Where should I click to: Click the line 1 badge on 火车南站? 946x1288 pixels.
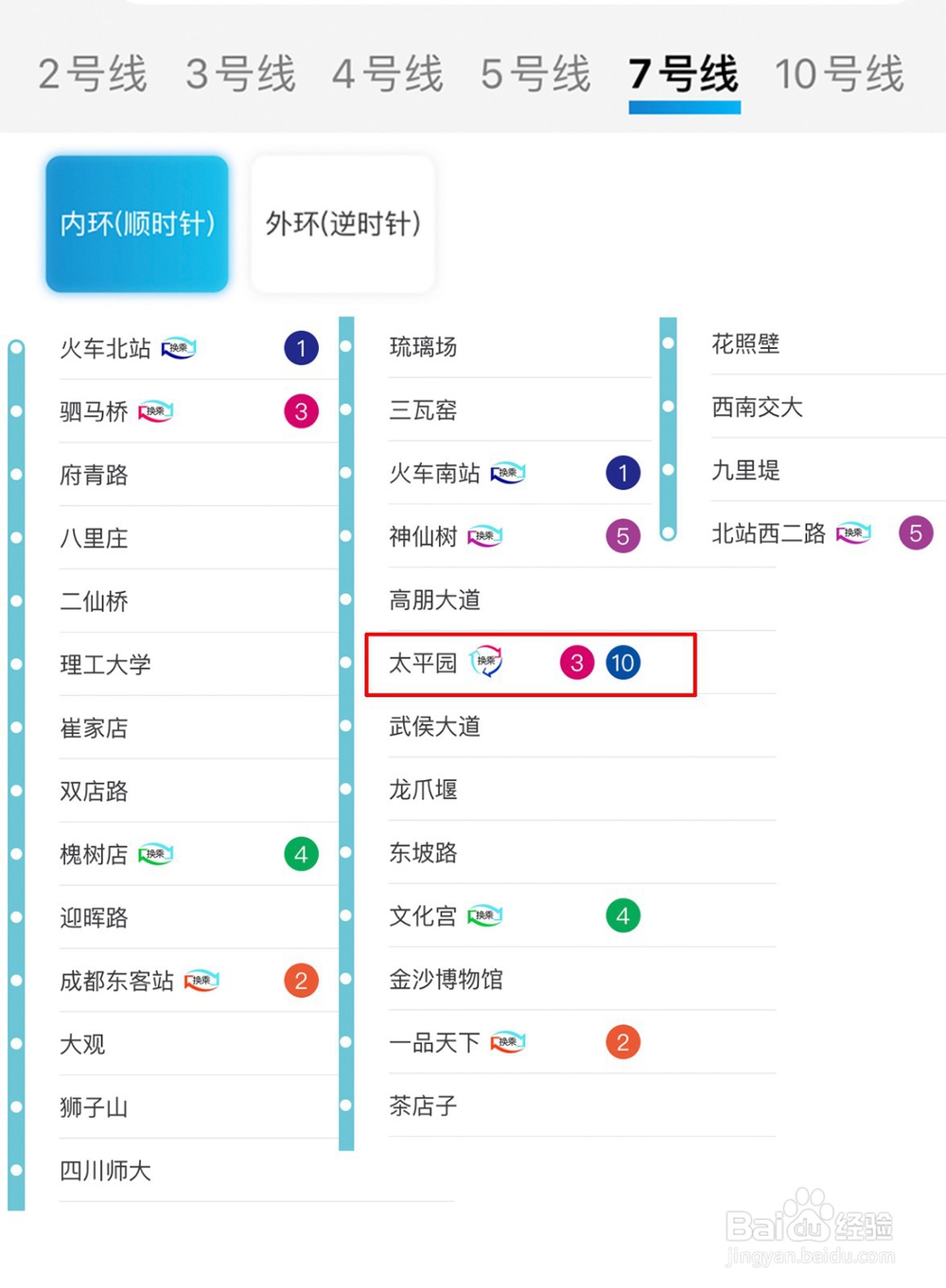[622, 473]
